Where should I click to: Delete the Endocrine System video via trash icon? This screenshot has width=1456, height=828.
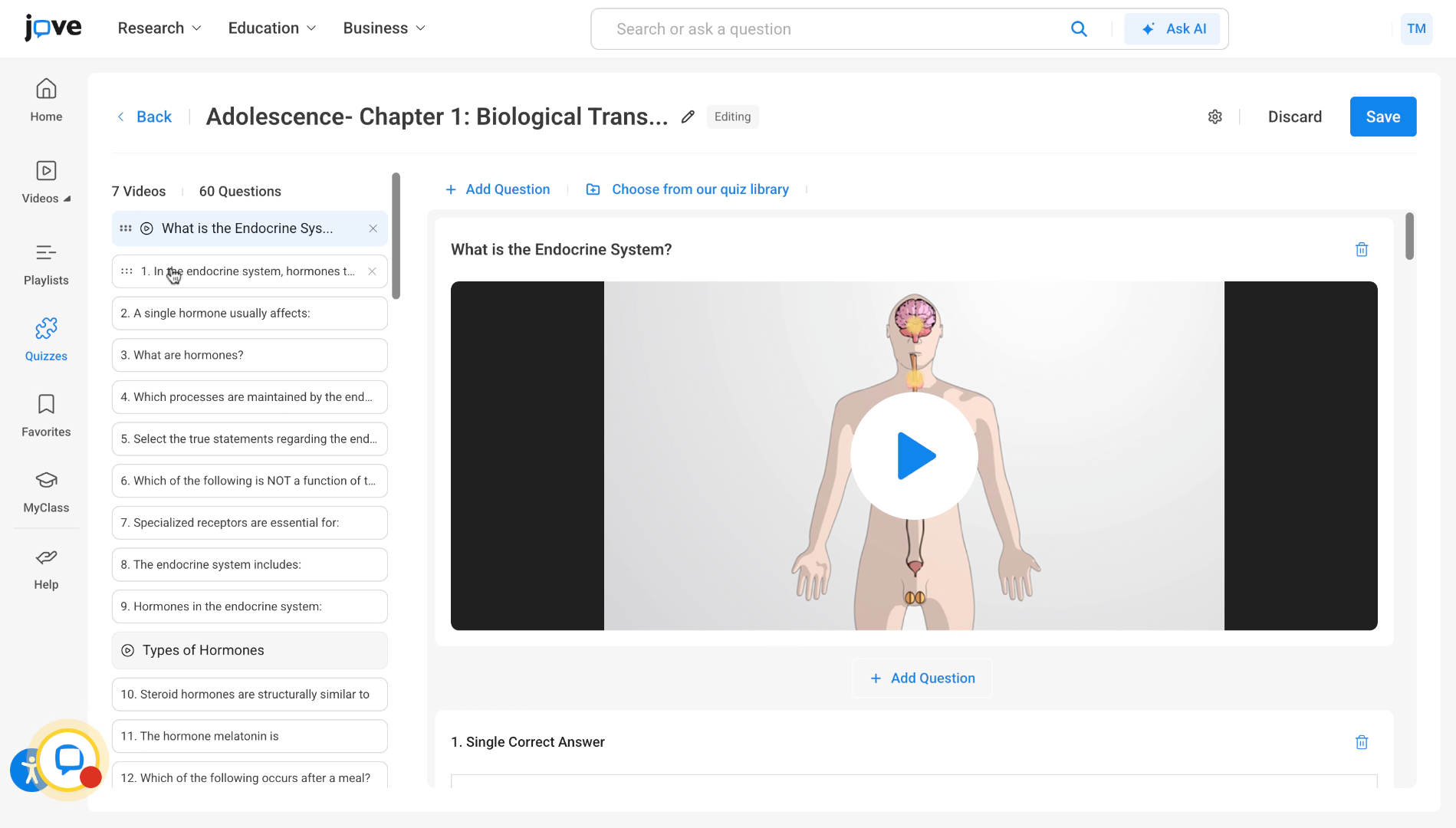tap(1361, 249)
